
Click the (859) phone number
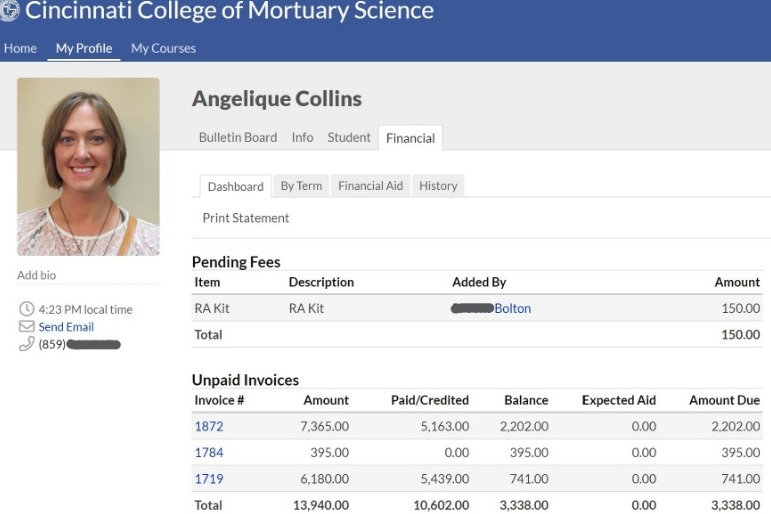(x=80, y=344)
